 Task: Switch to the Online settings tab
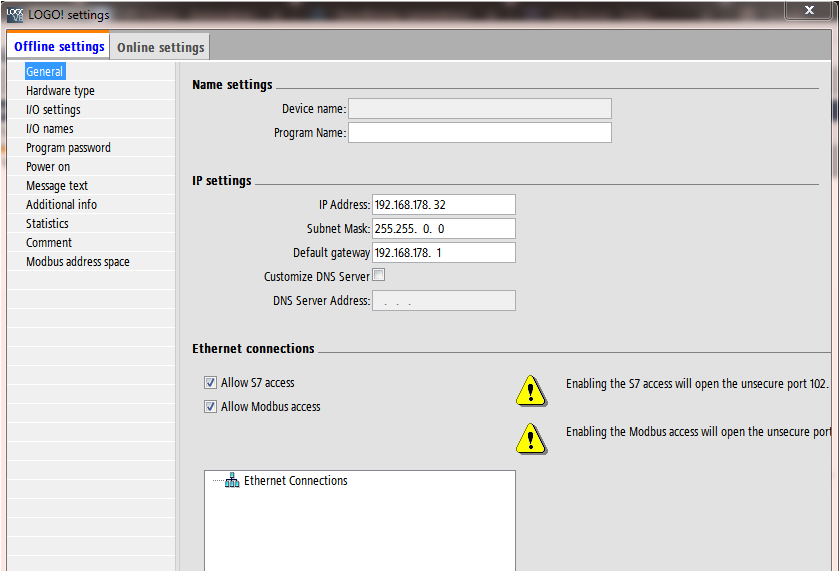[160, 47]
